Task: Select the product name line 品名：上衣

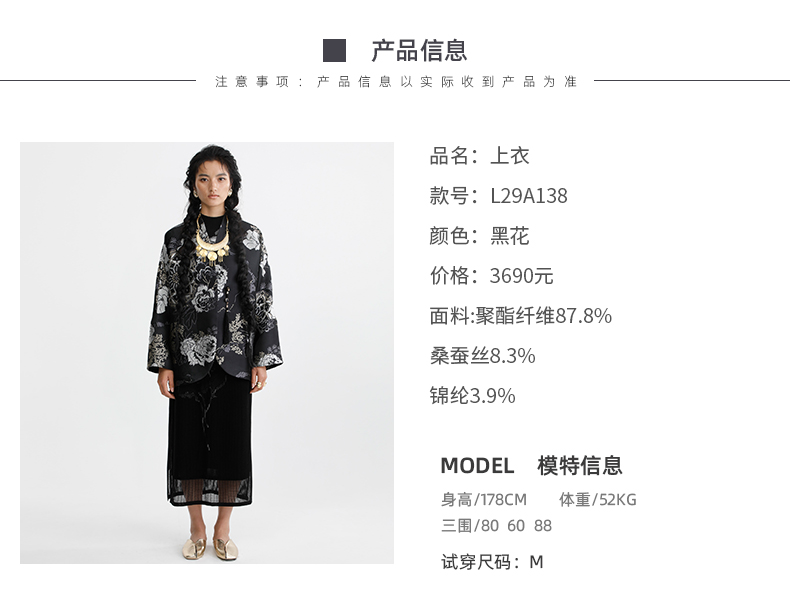Action: (479, 156)
